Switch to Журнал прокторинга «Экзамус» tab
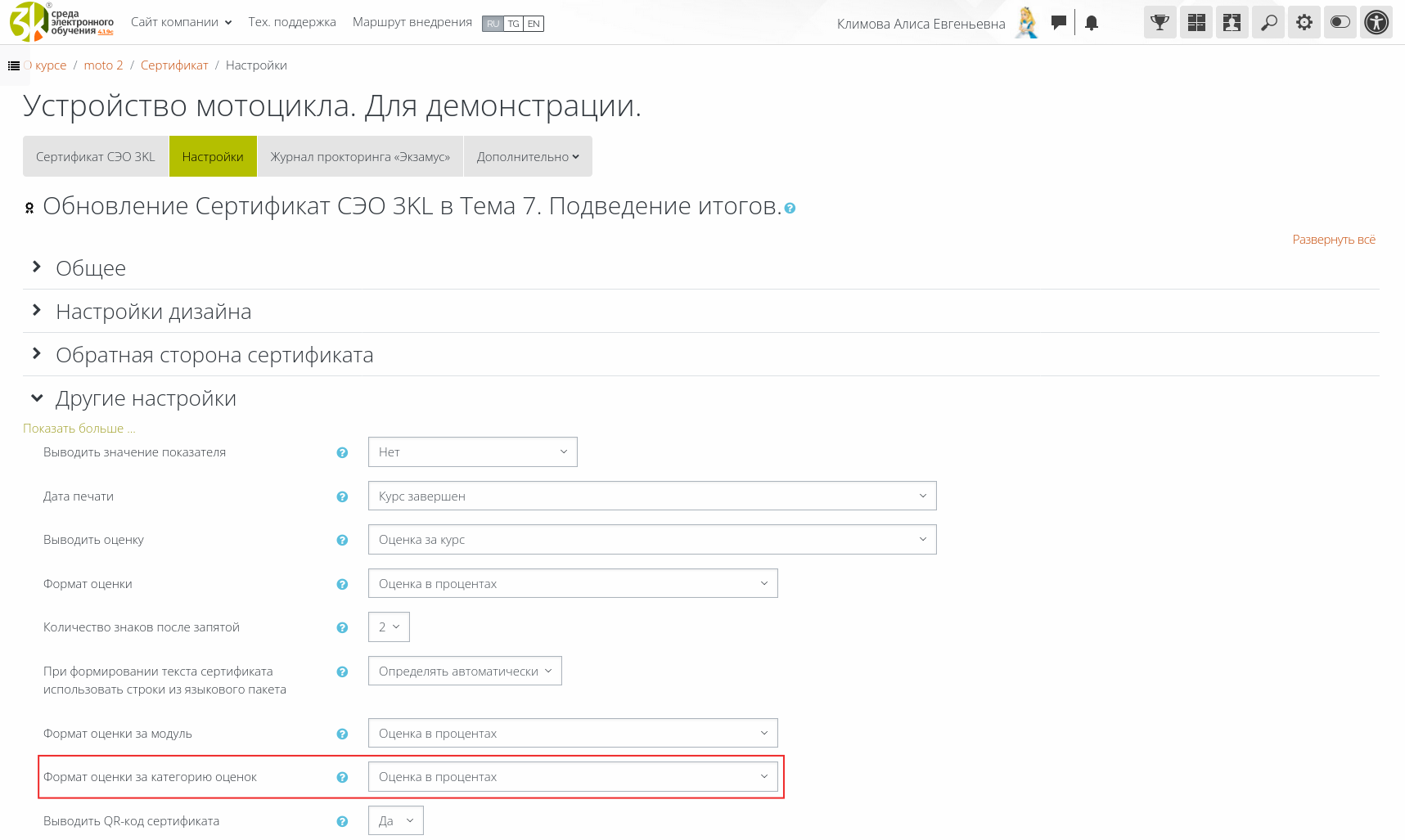Viewport: 1405px width, 840px height. [x=360, y=157]
